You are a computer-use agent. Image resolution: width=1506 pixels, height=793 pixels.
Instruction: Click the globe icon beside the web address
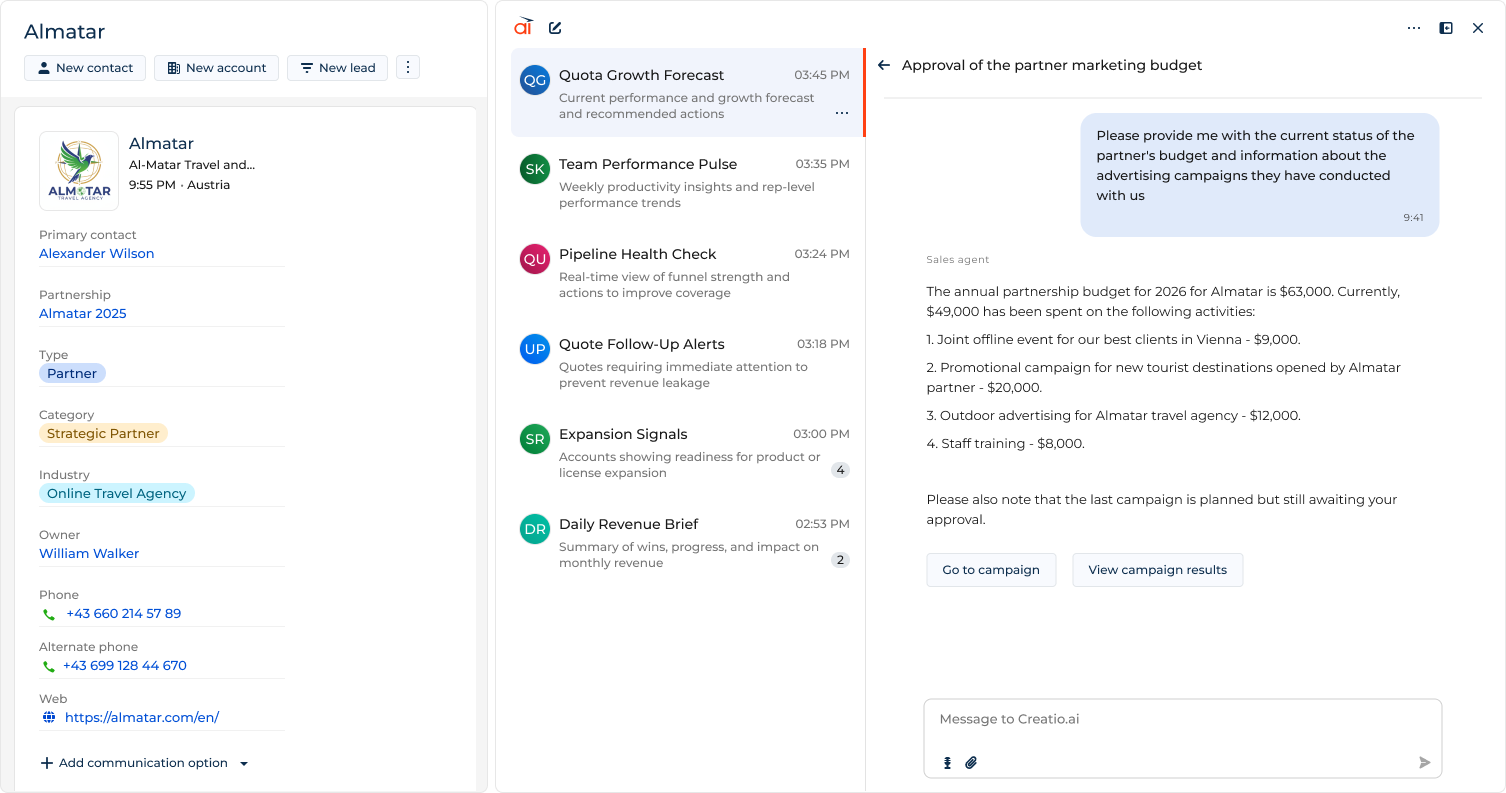point(49,718)
